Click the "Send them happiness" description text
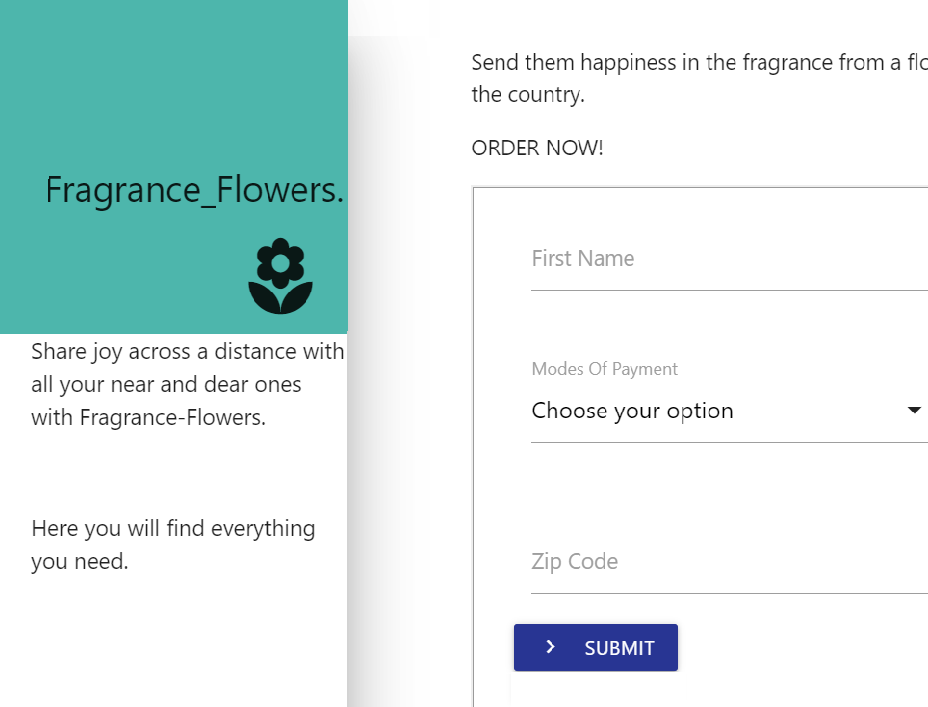This screenshot has height=707, width=928. (700, 78)
